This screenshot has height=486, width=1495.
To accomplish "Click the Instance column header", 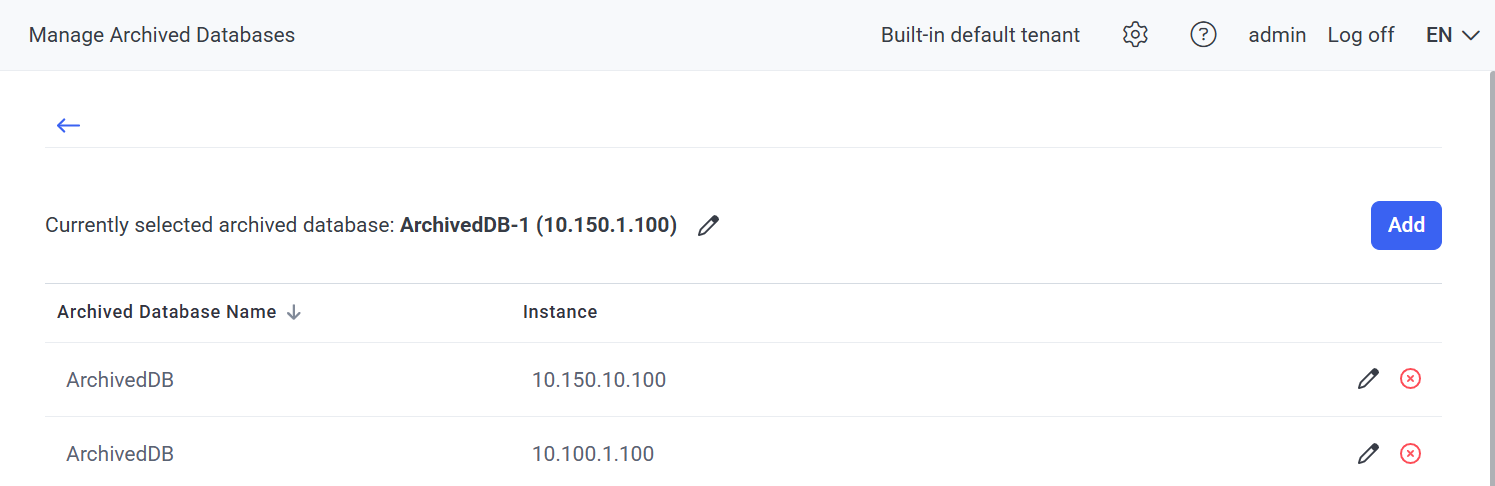I will pyautogui.click(x=560, y=312).
